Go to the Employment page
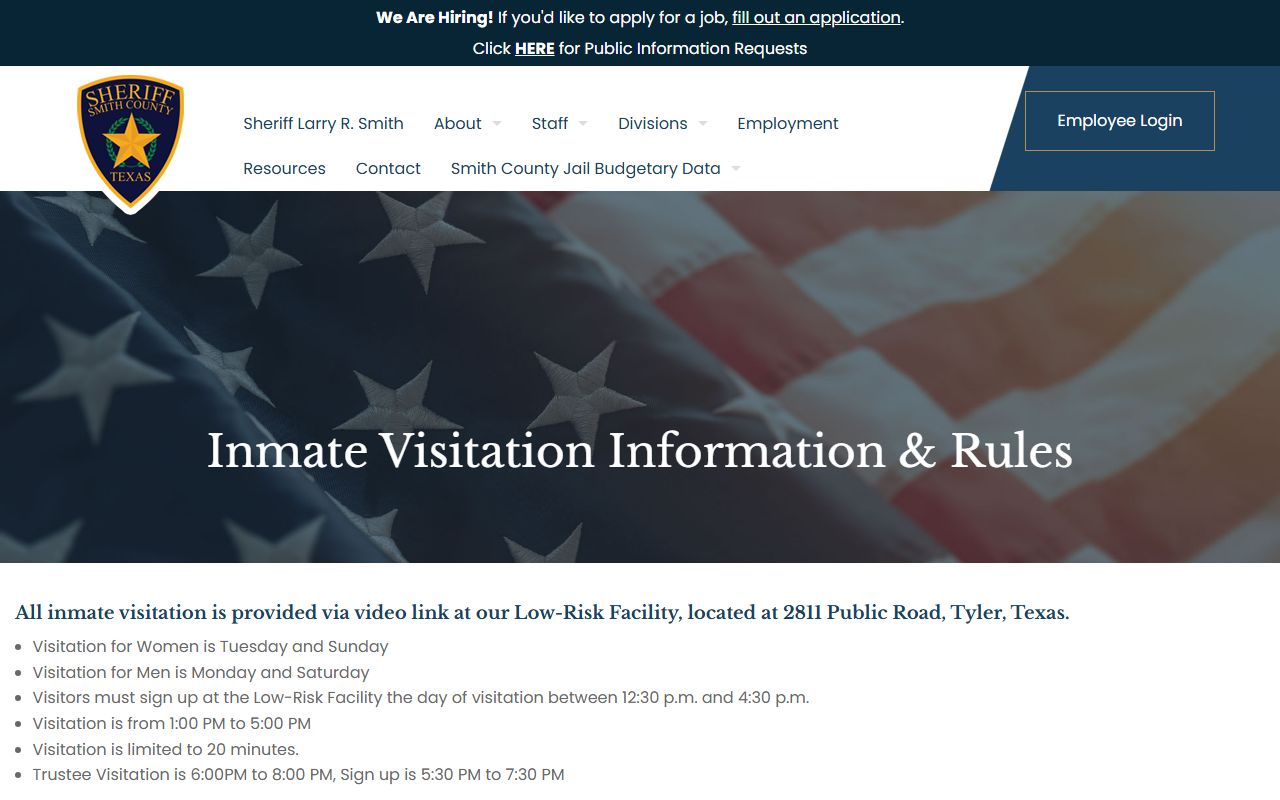 tap(788, 123)
